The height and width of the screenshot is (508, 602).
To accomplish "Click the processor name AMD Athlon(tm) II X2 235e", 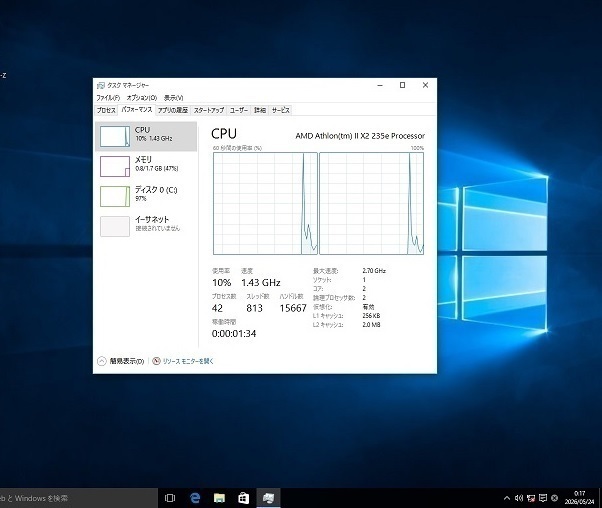I will [360, 136].
